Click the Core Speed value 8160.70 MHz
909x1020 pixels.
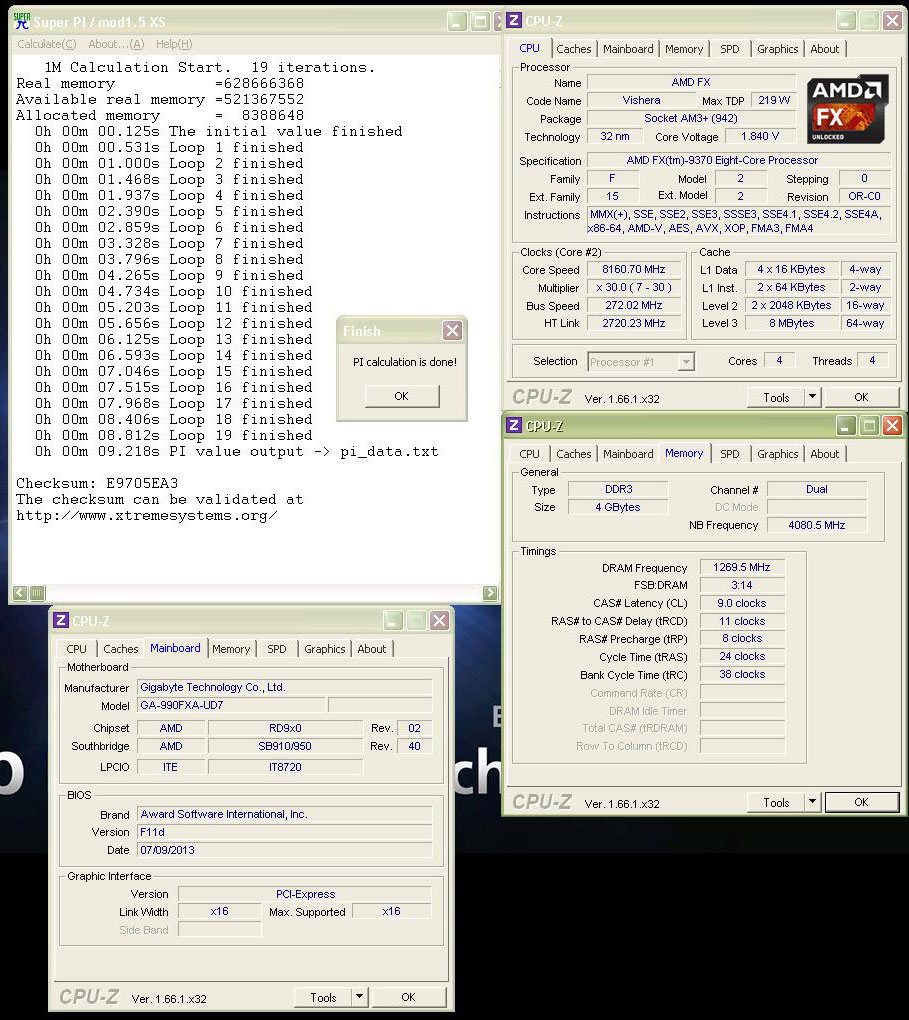point(634,269)
